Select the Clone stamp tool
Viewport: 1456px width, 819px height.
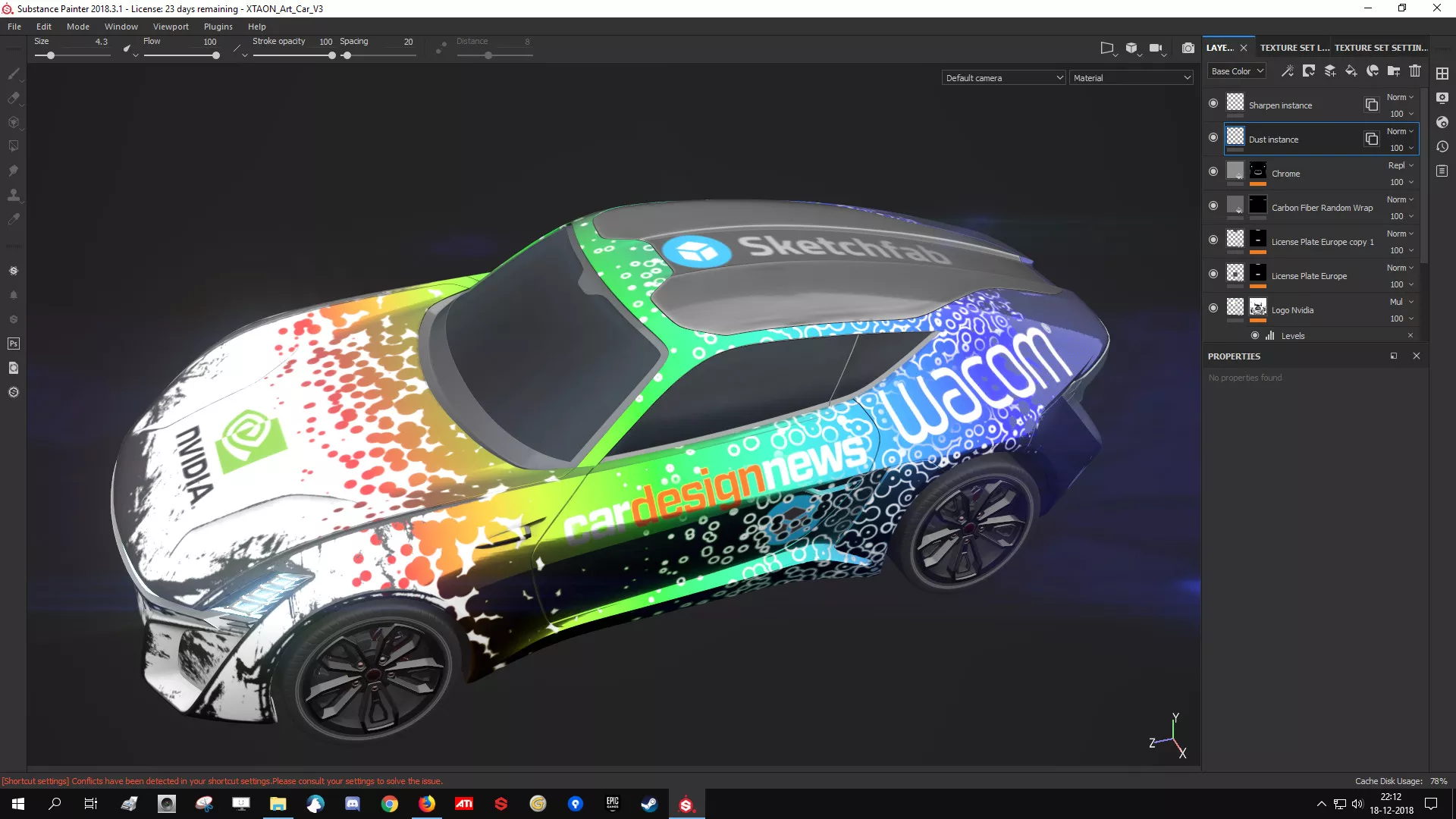pos(14,195)
